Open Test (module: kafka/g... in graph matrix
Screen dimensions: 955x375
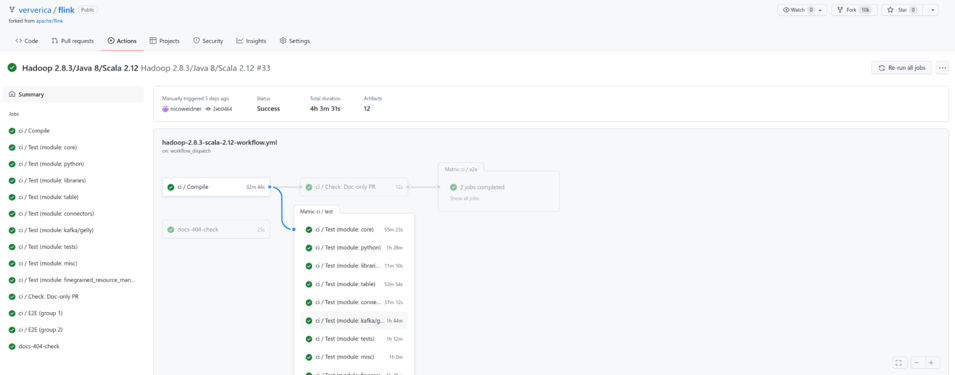pos(354,320)
